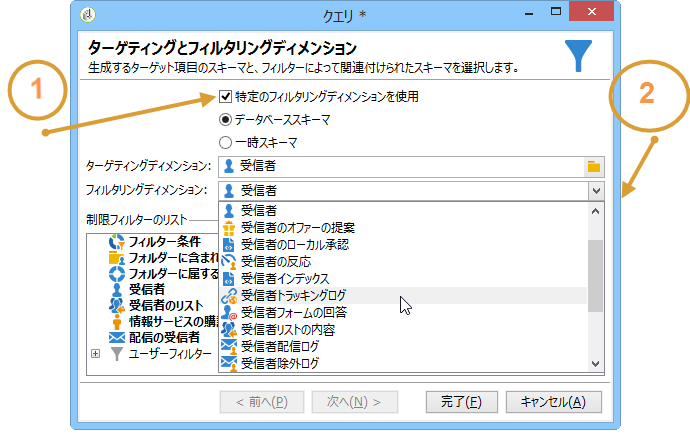Click orange person icon of 情報サービス
This screenshot has height=442, width=690.
[x=117, y=322]
